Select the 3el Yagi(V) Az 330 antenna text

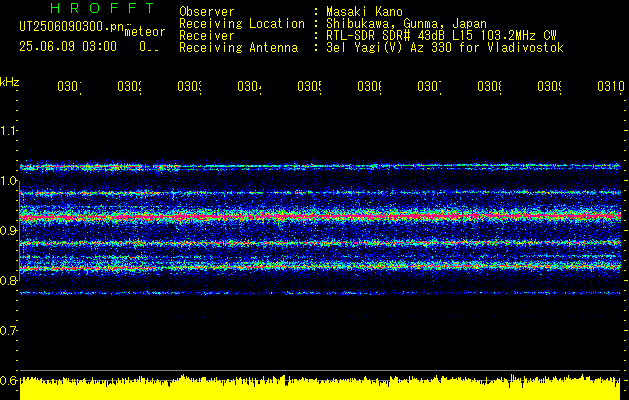coord(445,48)
